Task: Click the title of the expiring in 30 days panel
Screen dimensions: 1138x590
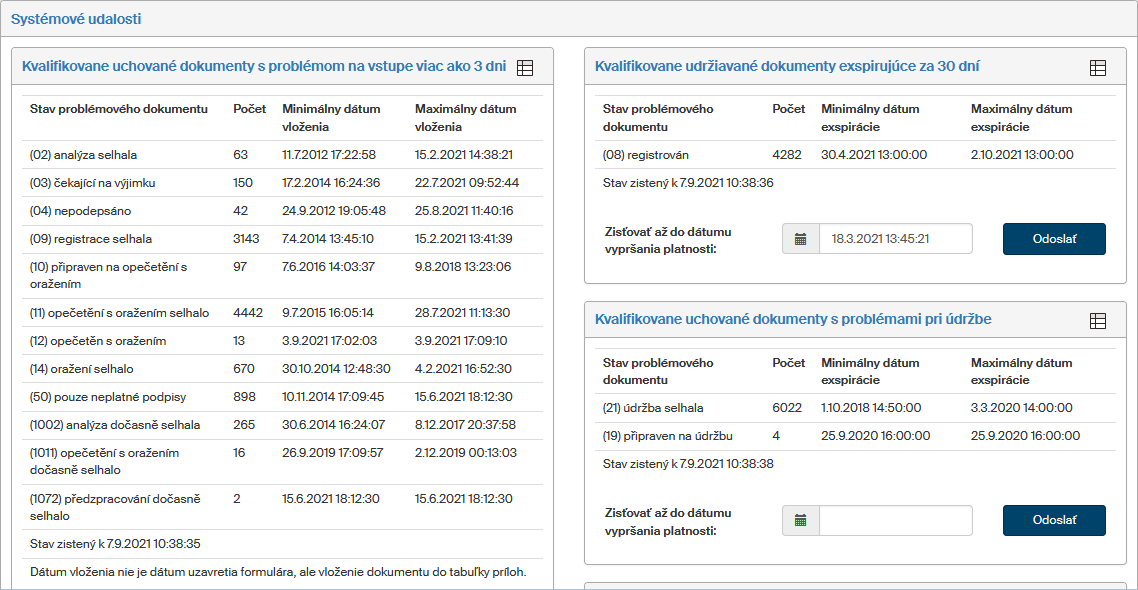Action: 787,67
